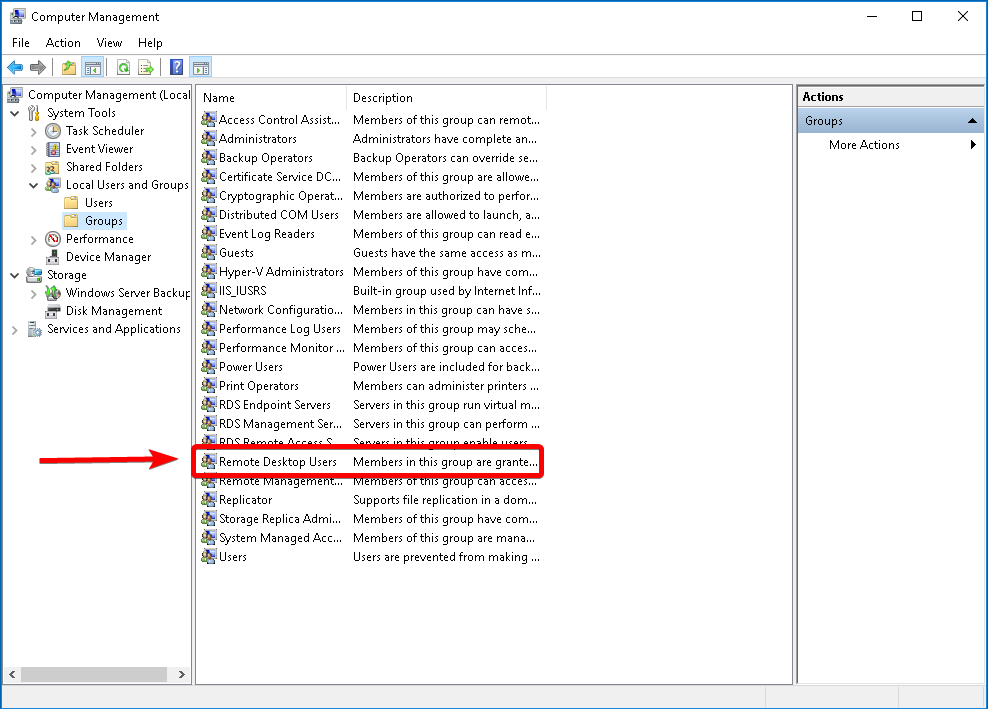Click the Services and Applications icon

[34, 329]
